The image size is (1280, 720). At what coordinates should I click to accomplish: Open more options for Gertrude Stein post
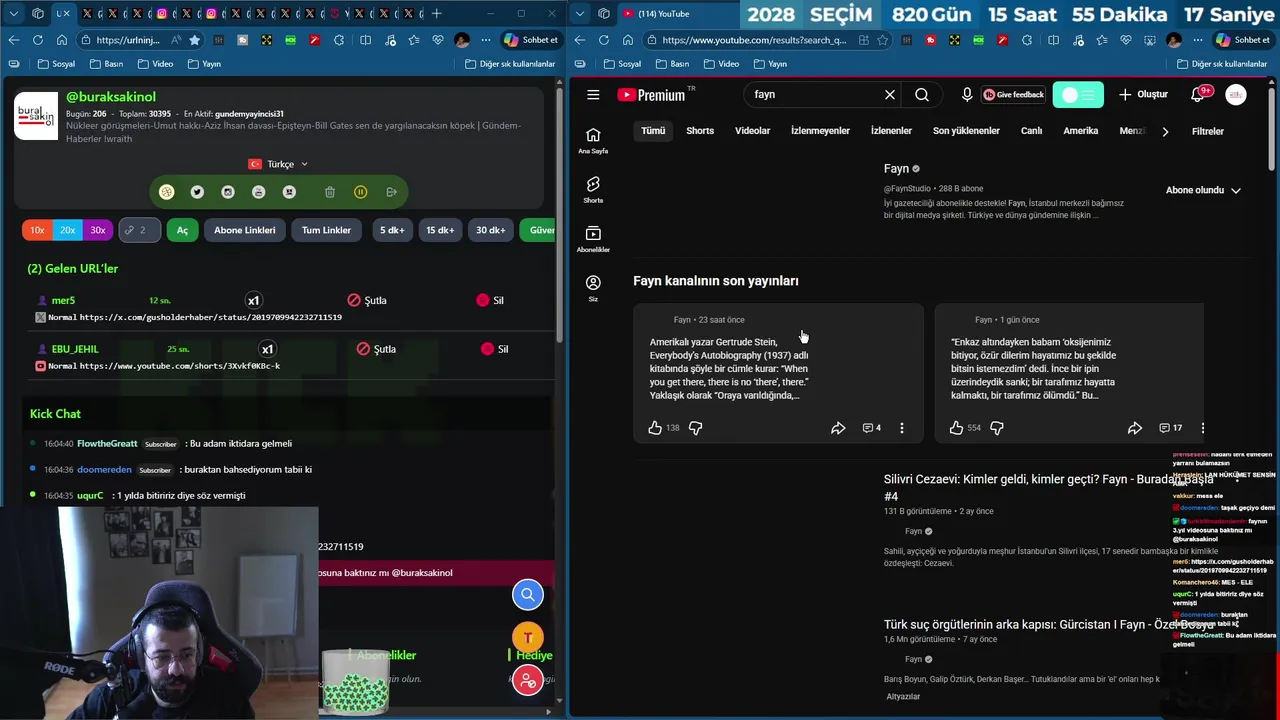tap(902, 428)
